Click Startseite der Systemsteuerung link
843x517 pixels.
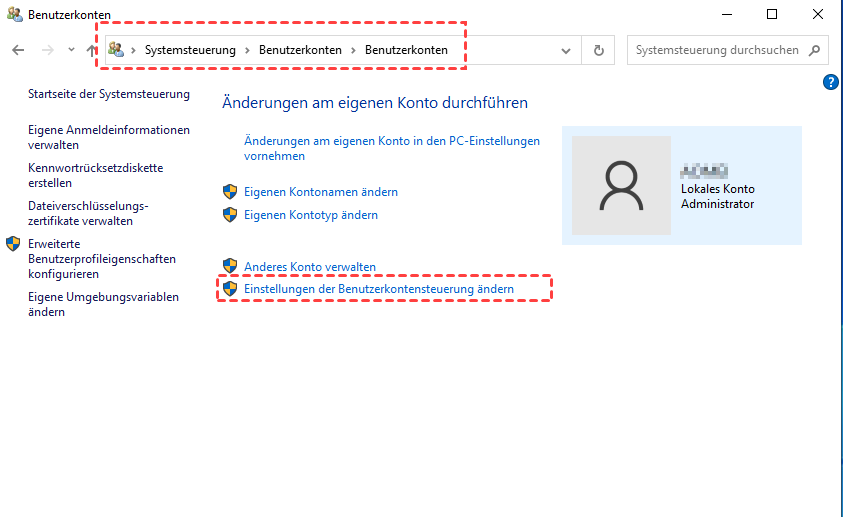pyautogui.click(x=109, y=94)
